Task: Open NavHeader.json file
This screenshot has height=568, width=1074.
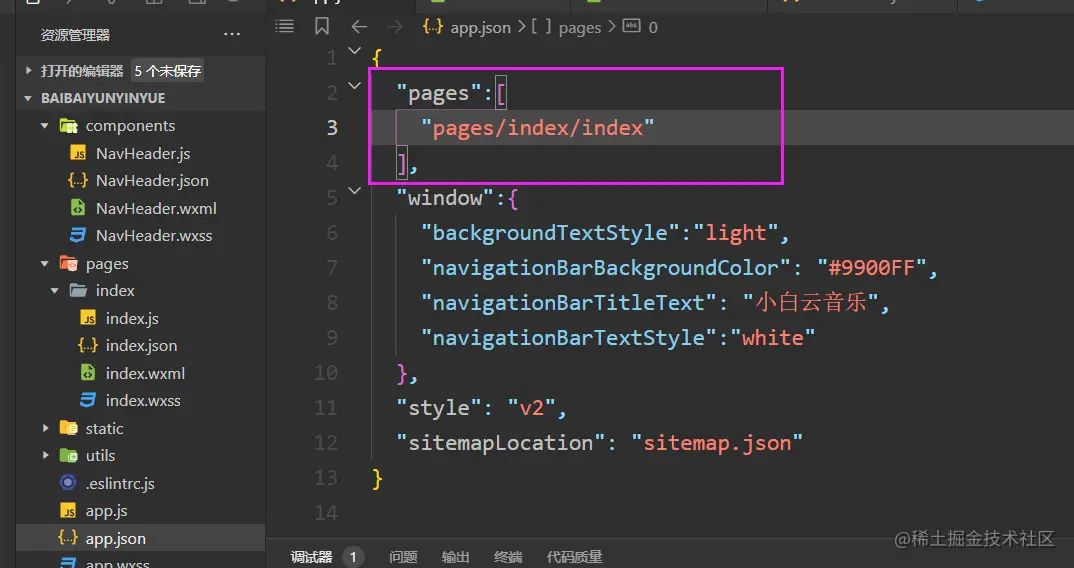Action: click(x=152, y=181)
